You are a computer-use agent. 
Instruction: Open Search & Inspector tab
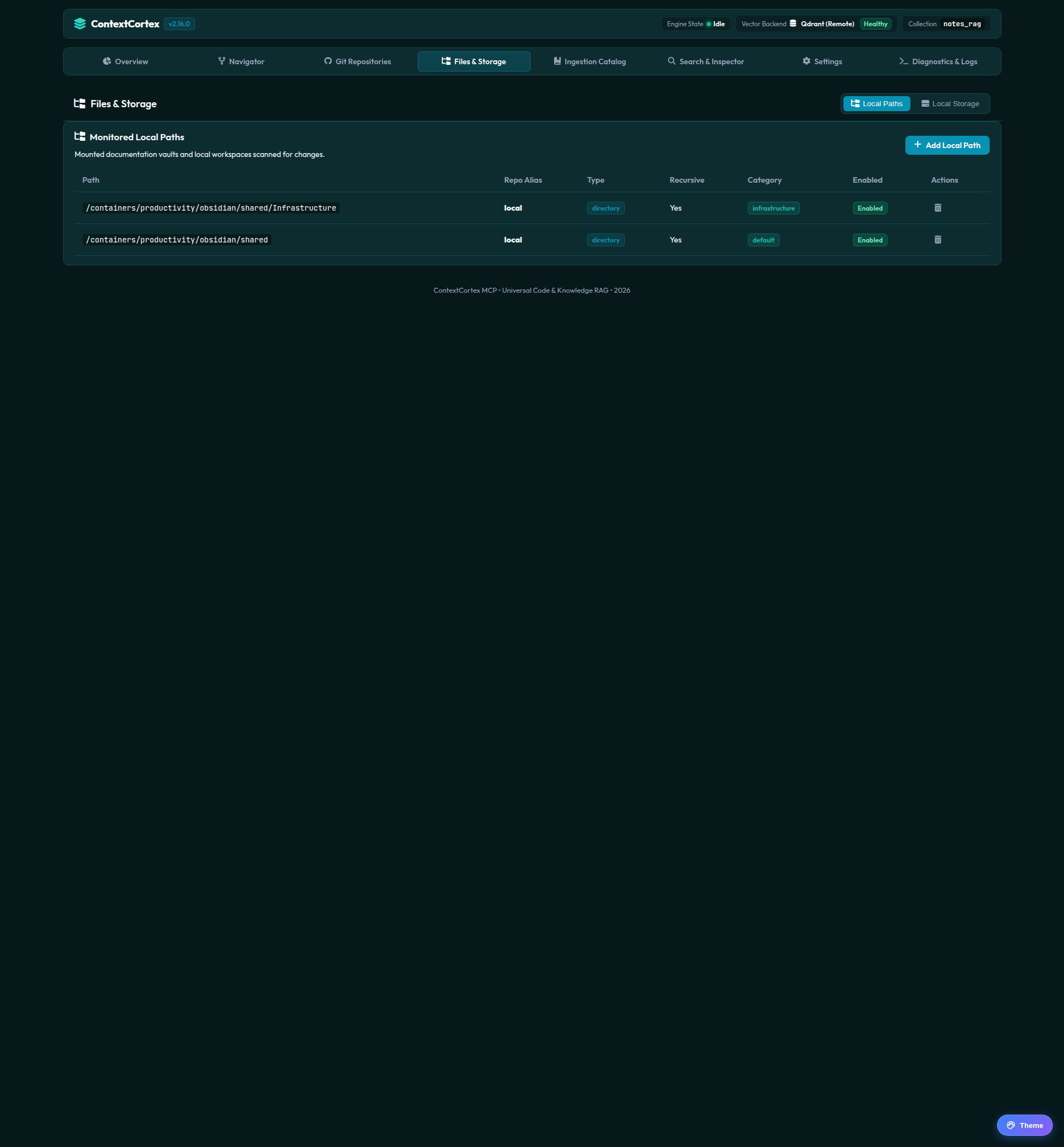[706, 61]
